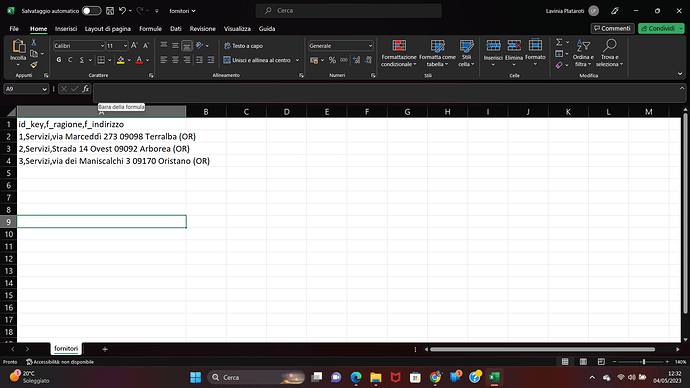
Task: Click the AutoSum sigma icon
Action: (x=559, y=42)
